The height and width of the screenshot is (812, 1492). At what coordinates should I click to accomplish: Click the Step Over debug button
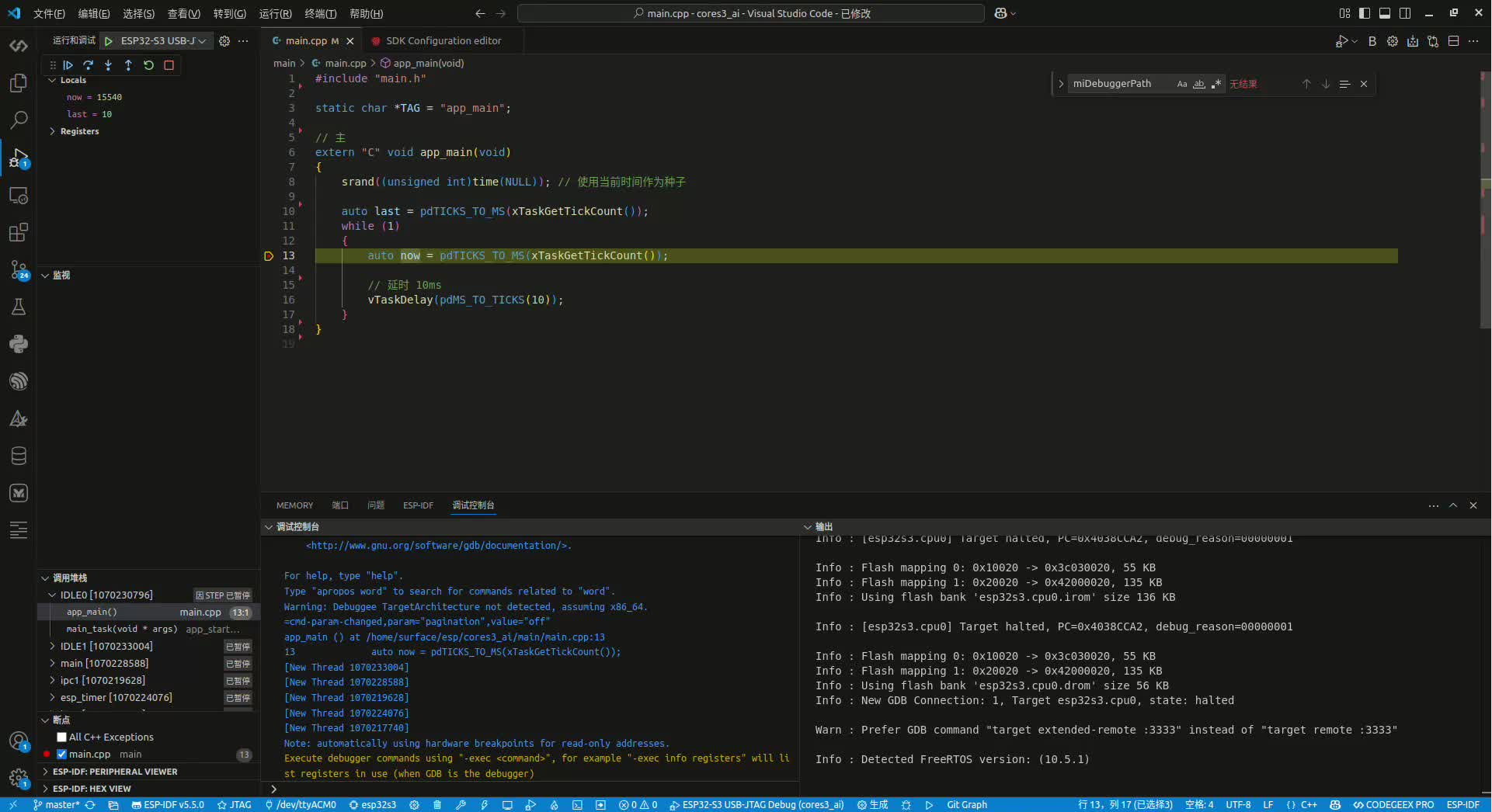click(x=89, y=65)
